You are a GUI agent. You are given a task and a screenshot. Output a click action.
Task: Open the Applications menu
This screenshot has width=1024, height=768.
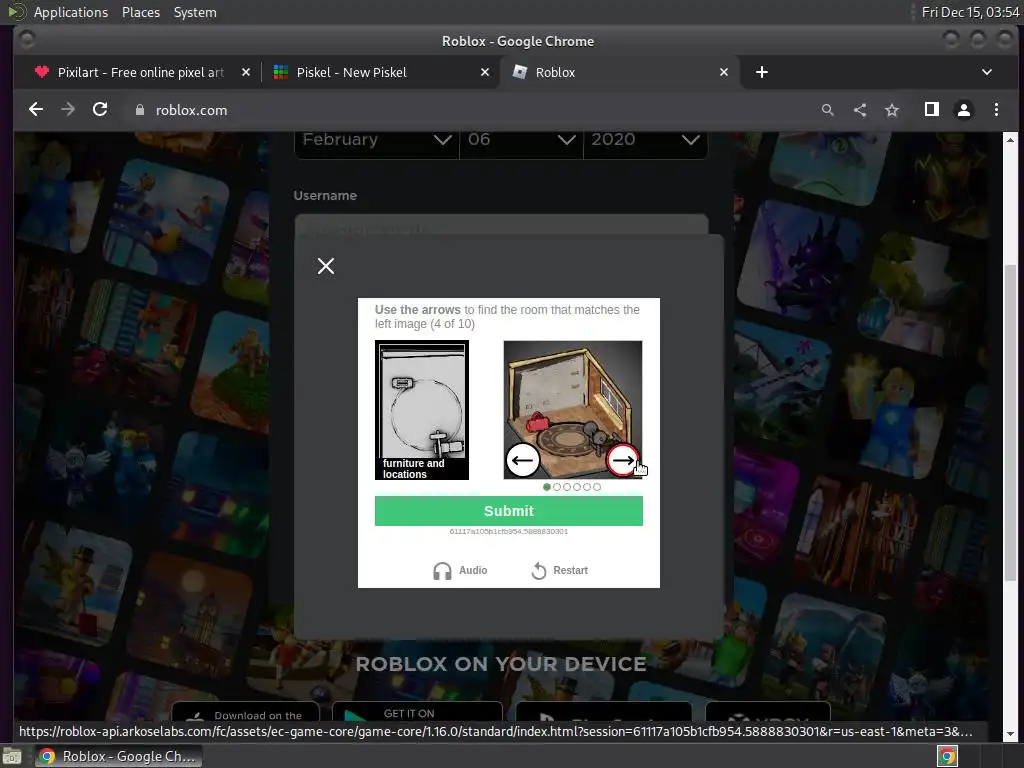coord(71,12)
